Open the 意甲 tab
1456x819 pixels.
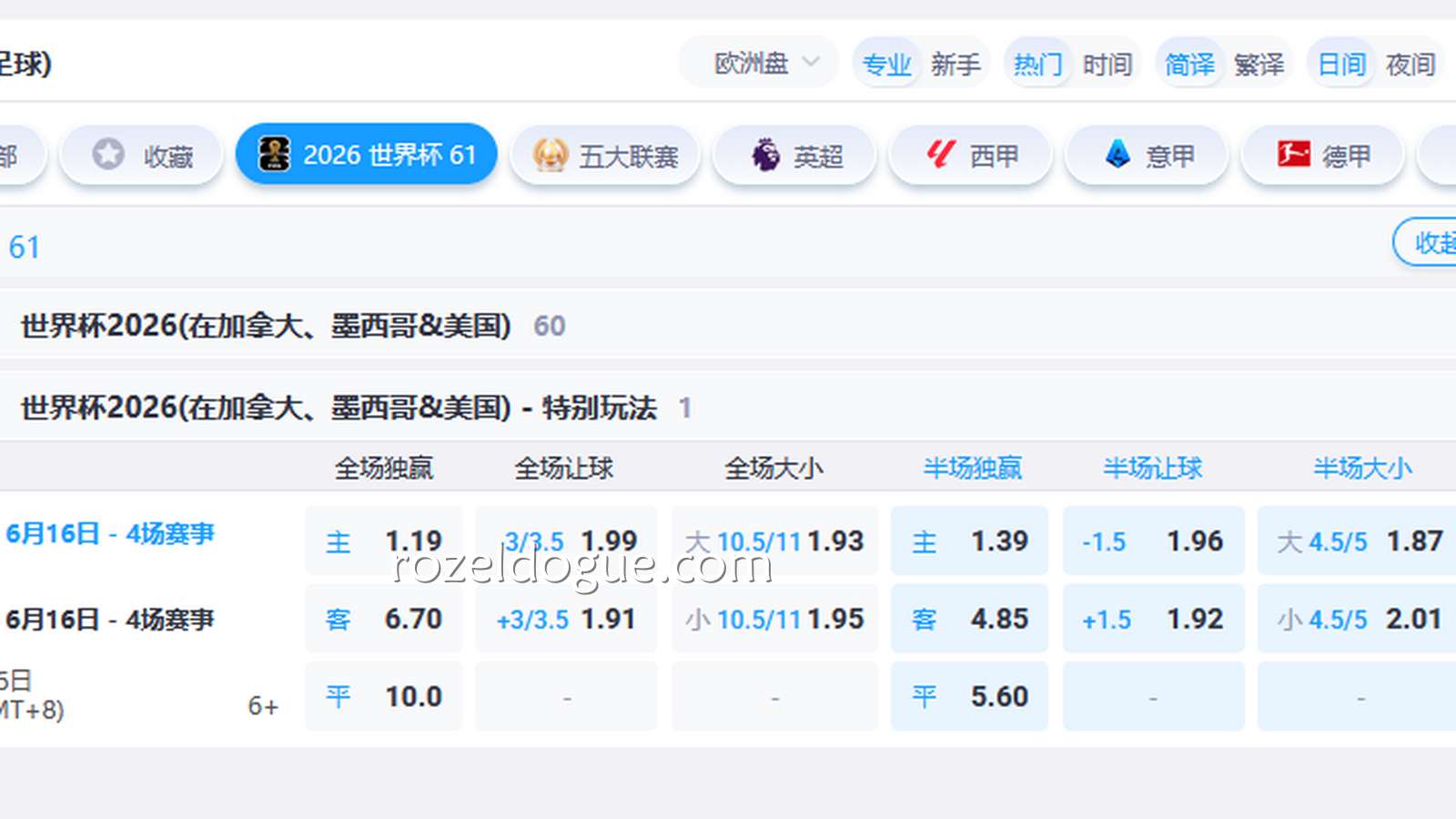1147,156
